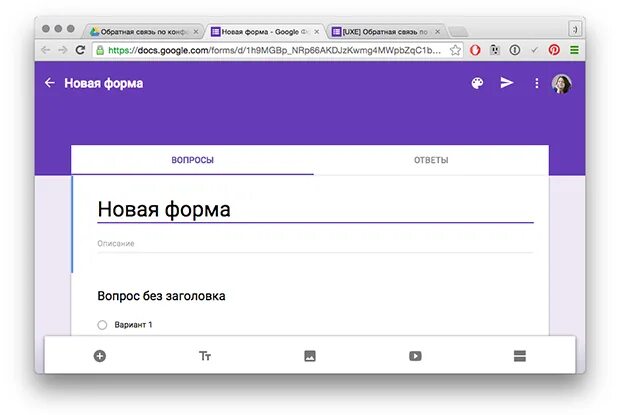Click the Описание description field
The width and height of the screenshot is (620, 415).
pos(315,243)
